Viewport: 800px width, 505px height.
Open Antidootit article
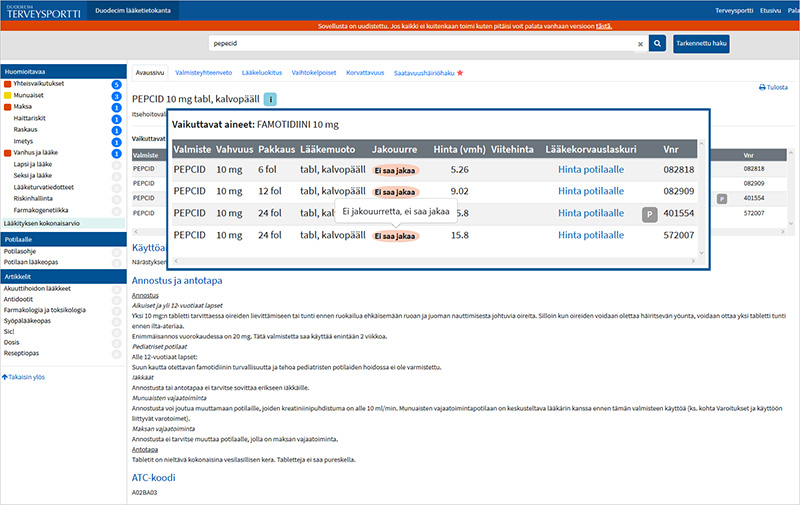(18, 299)
